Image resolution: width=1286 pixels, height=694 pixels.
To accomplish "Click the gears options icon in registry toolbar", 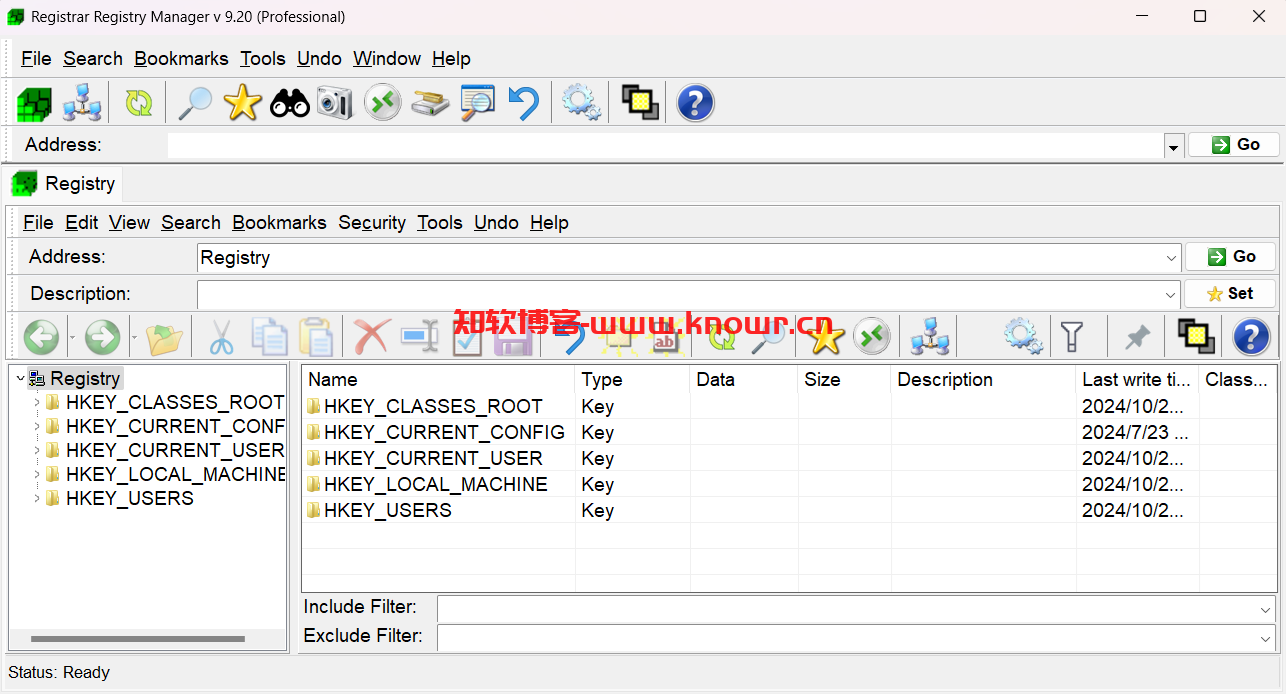I will coord(1023,337).
